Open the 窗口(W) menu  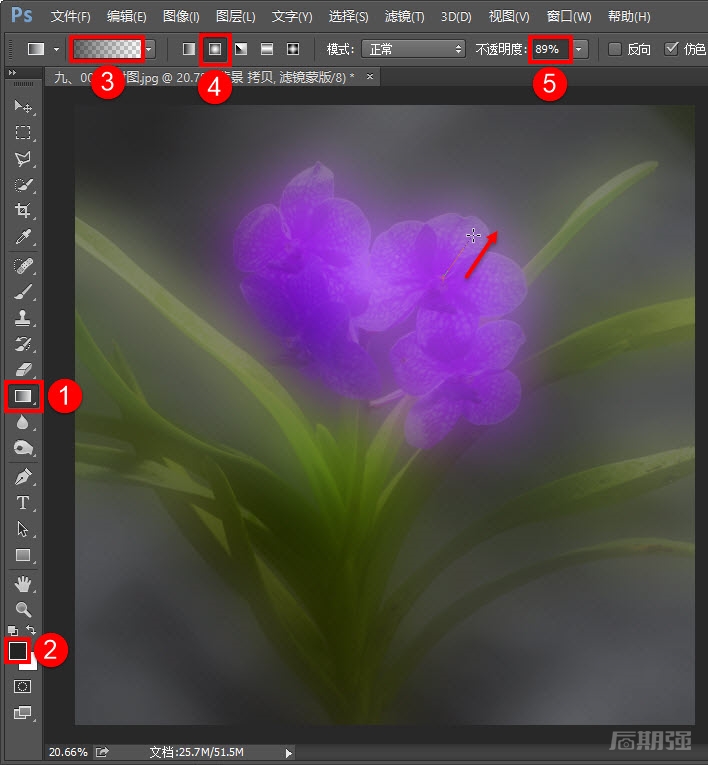[568, 17]
